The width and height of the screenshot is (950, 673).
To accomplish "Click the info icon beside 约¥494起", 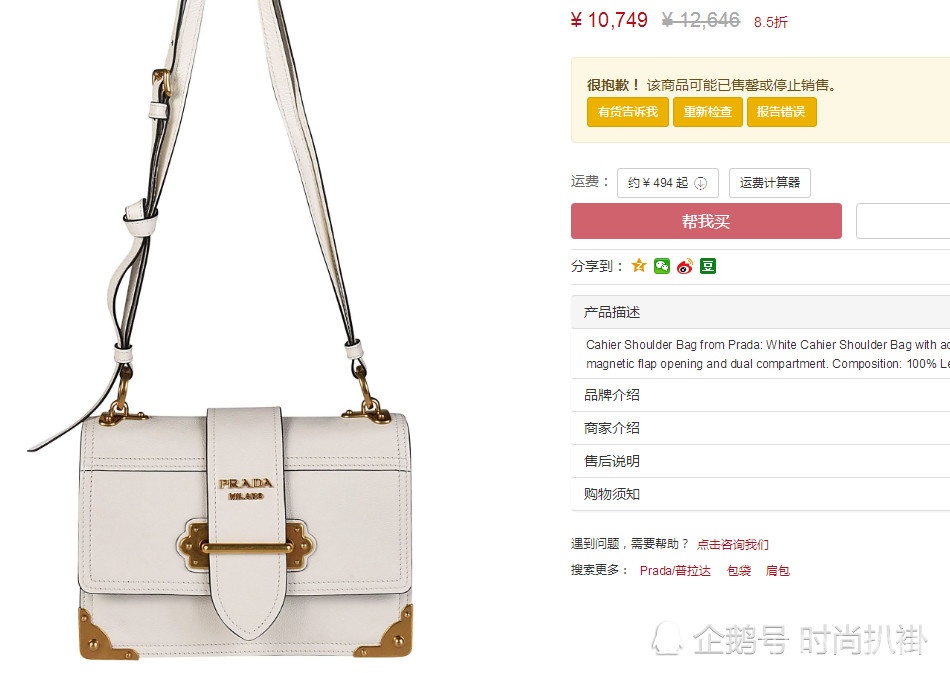I will [x=700, y=183].
